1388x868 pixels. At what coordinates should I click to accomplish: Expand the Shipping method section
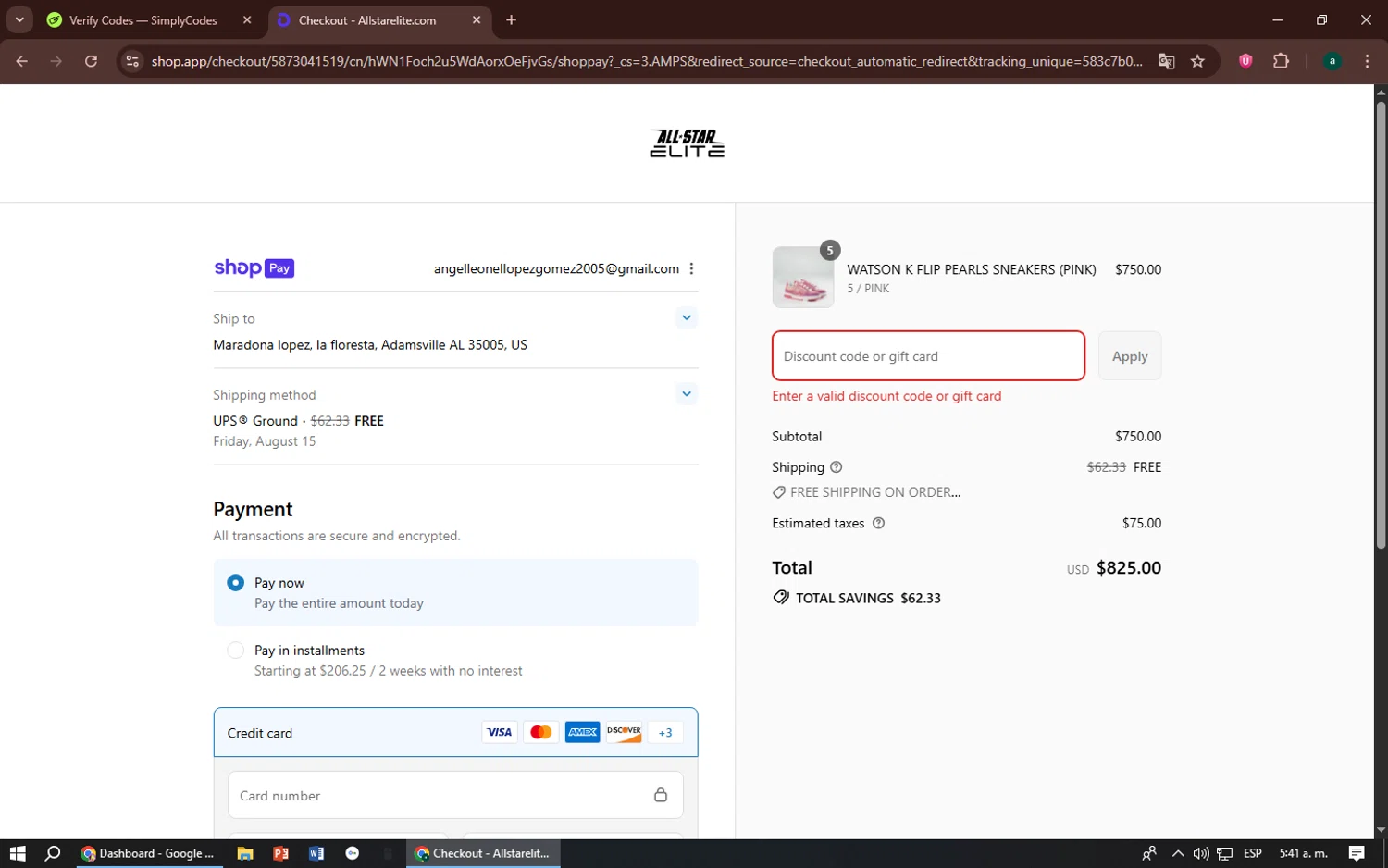pos(687,393)
